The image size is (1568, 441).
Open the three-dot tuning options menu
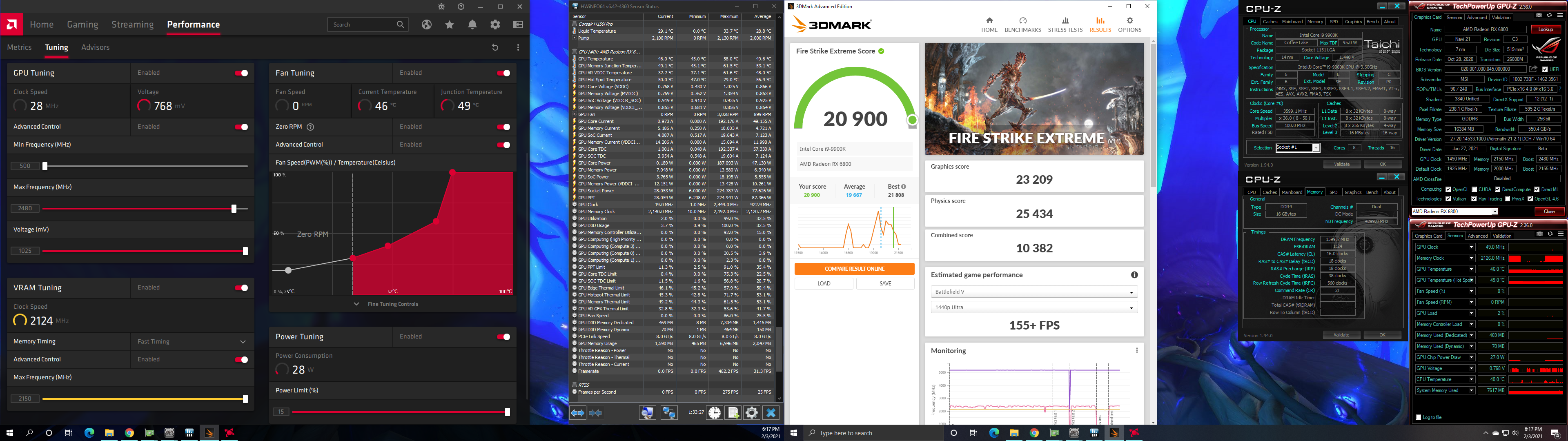coord(518,47)
